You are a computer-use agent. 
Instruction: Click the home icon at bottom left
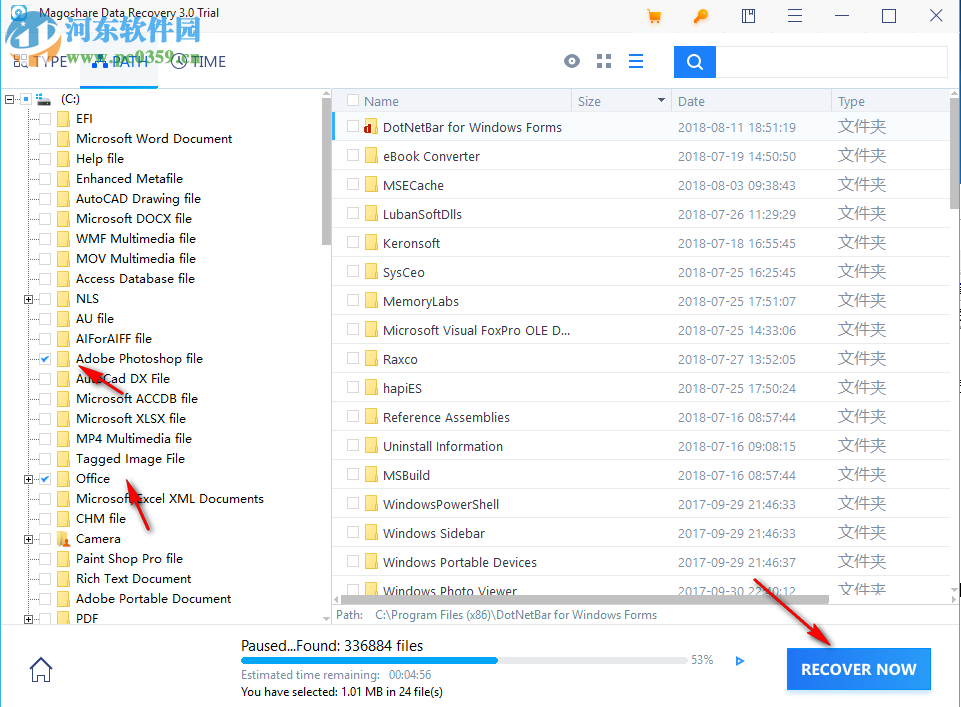(40, 669)
